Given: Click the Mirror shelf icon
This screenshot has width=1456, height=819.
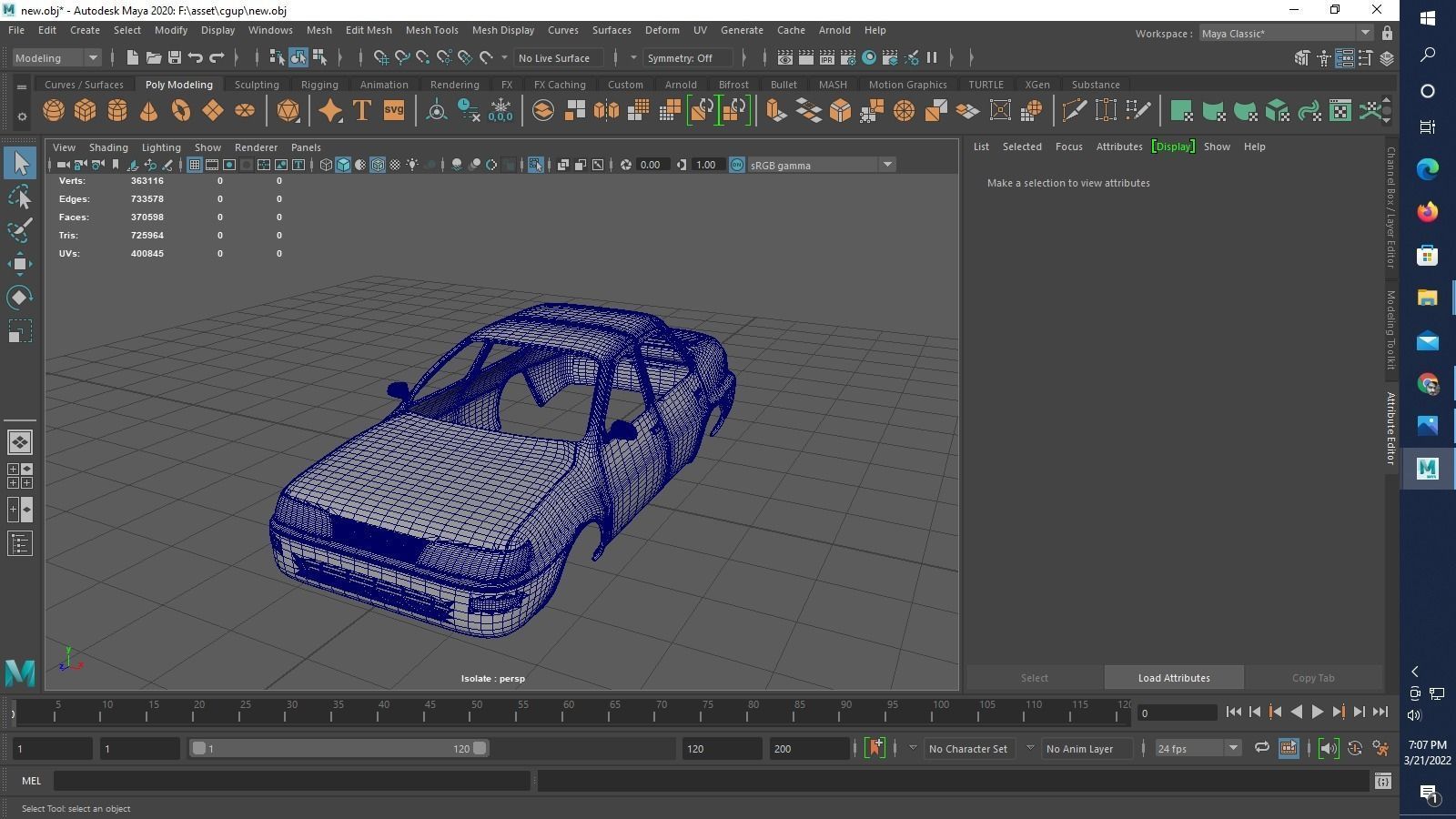Looking at the screenshot, I should [606, 111].
